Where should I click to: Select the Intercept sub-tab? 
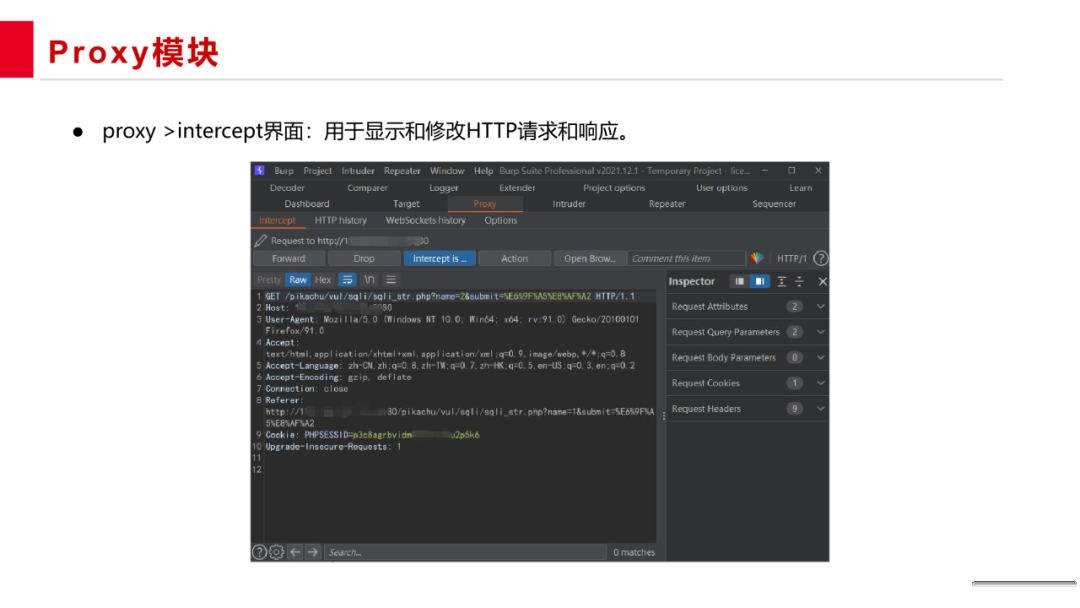click(278, 220)
